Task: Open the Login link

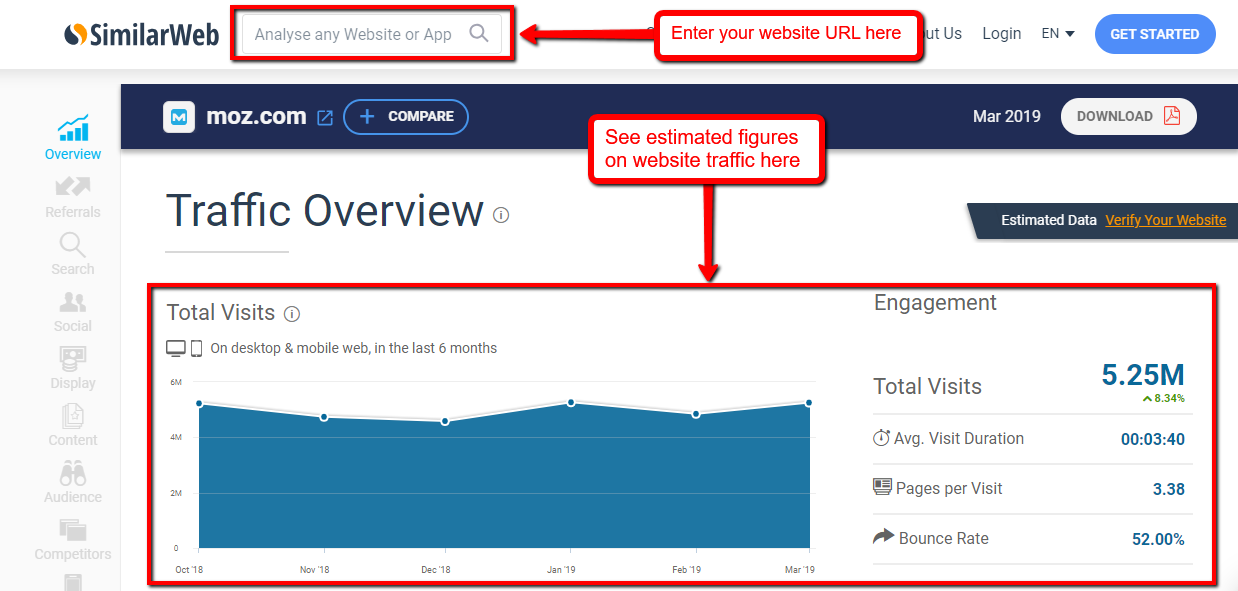Action: (1001, 33)
